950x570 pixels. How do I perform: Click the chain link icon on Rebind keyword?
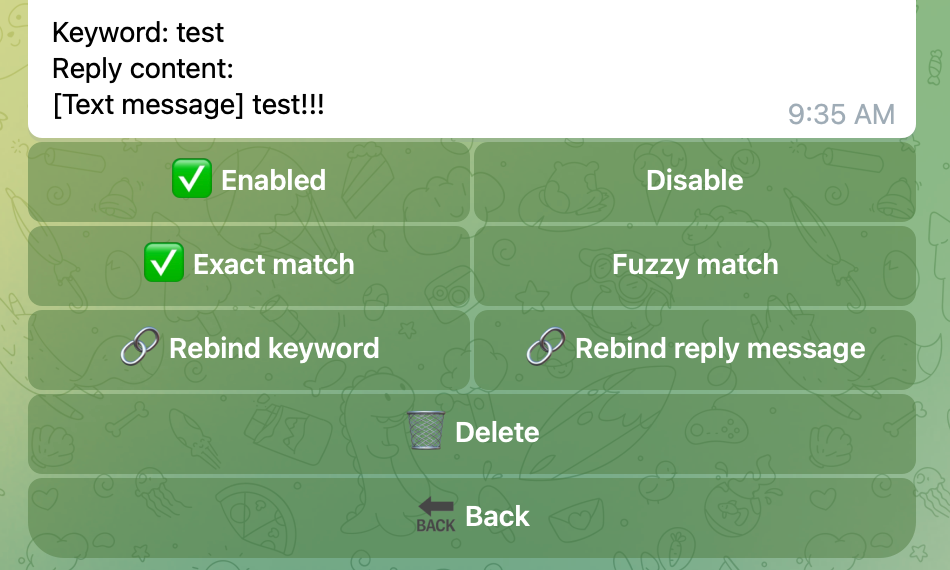140,348
